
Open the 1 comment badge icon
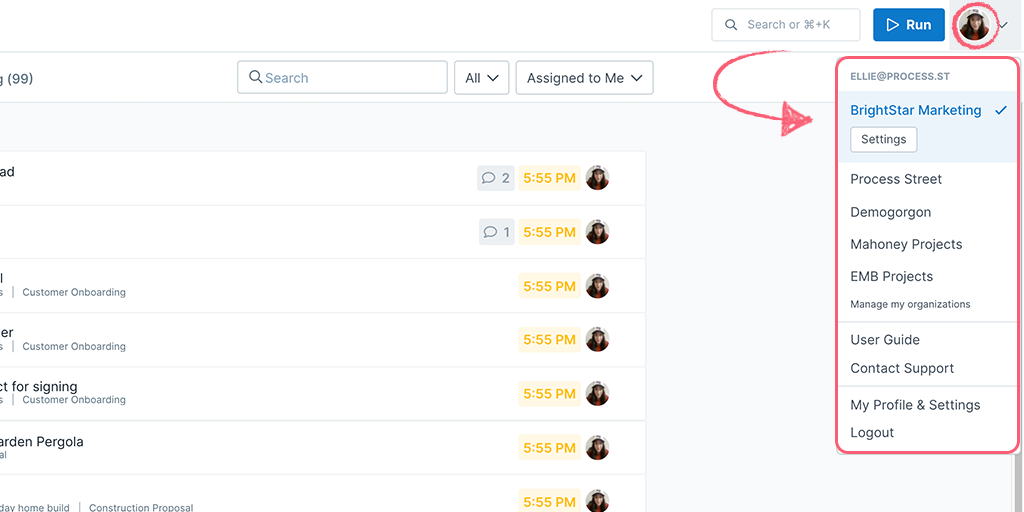click(496, 232)
